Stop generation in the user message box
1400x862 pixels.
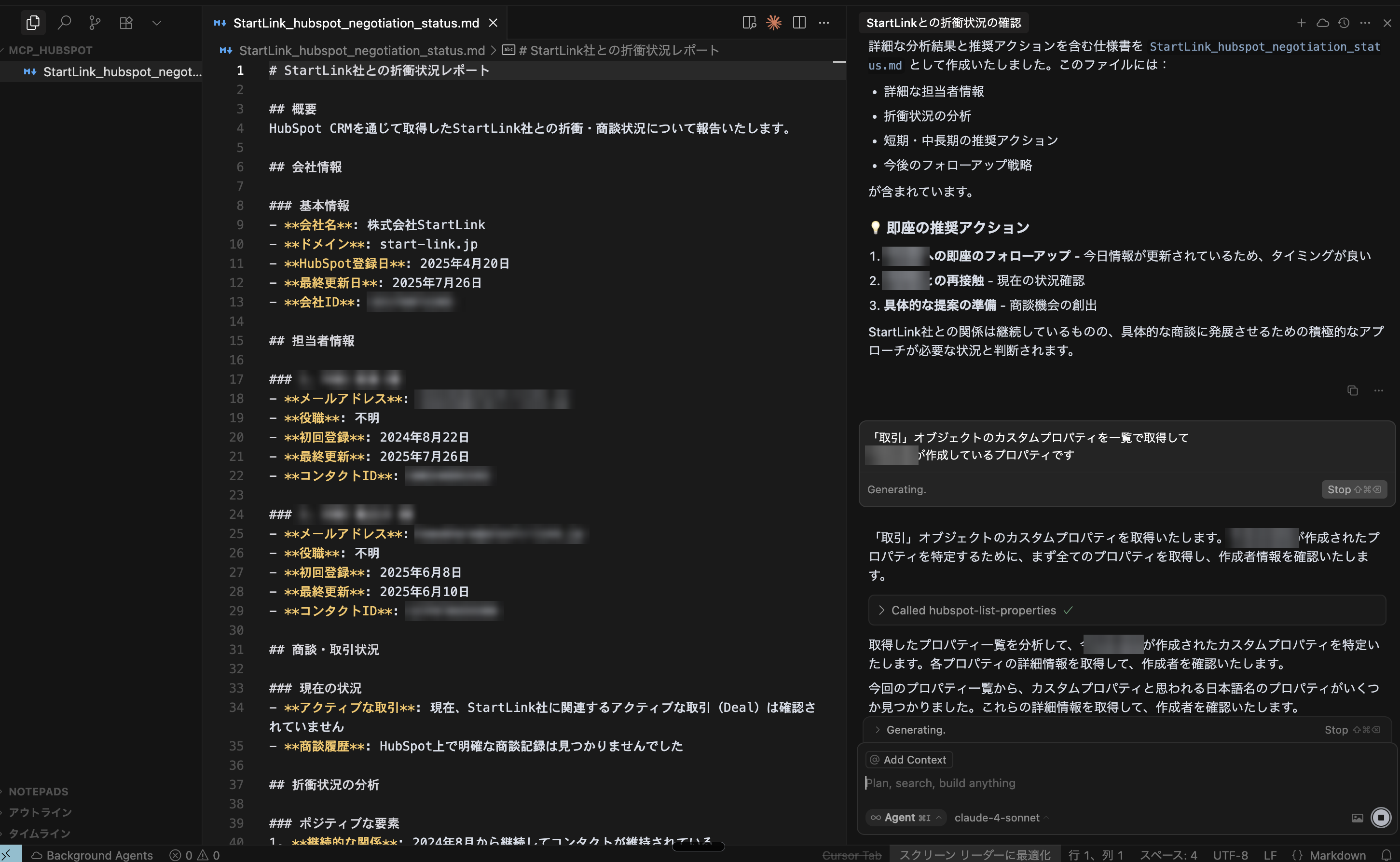click(x=1354, y=489)
